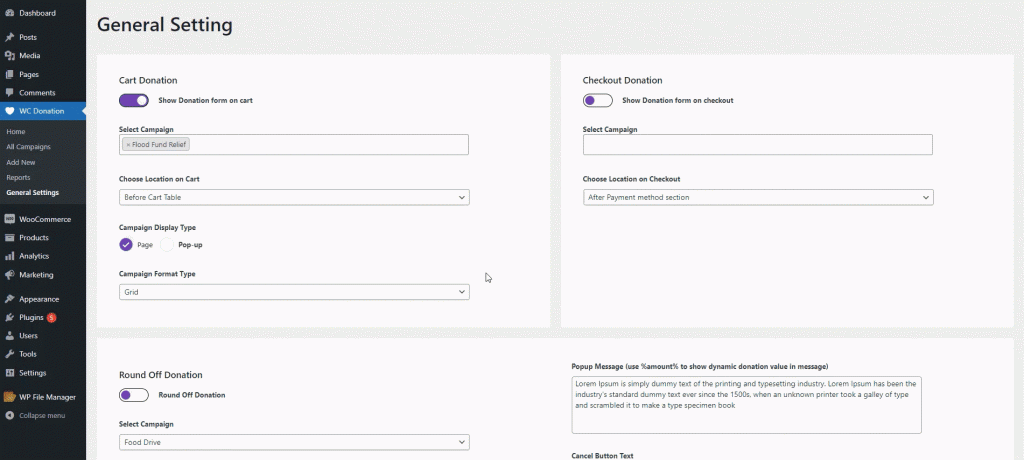This screenshot has width=1024, height=460.
Task: Open Choose Location on Checkout dropdown
Action: [758, 197]
